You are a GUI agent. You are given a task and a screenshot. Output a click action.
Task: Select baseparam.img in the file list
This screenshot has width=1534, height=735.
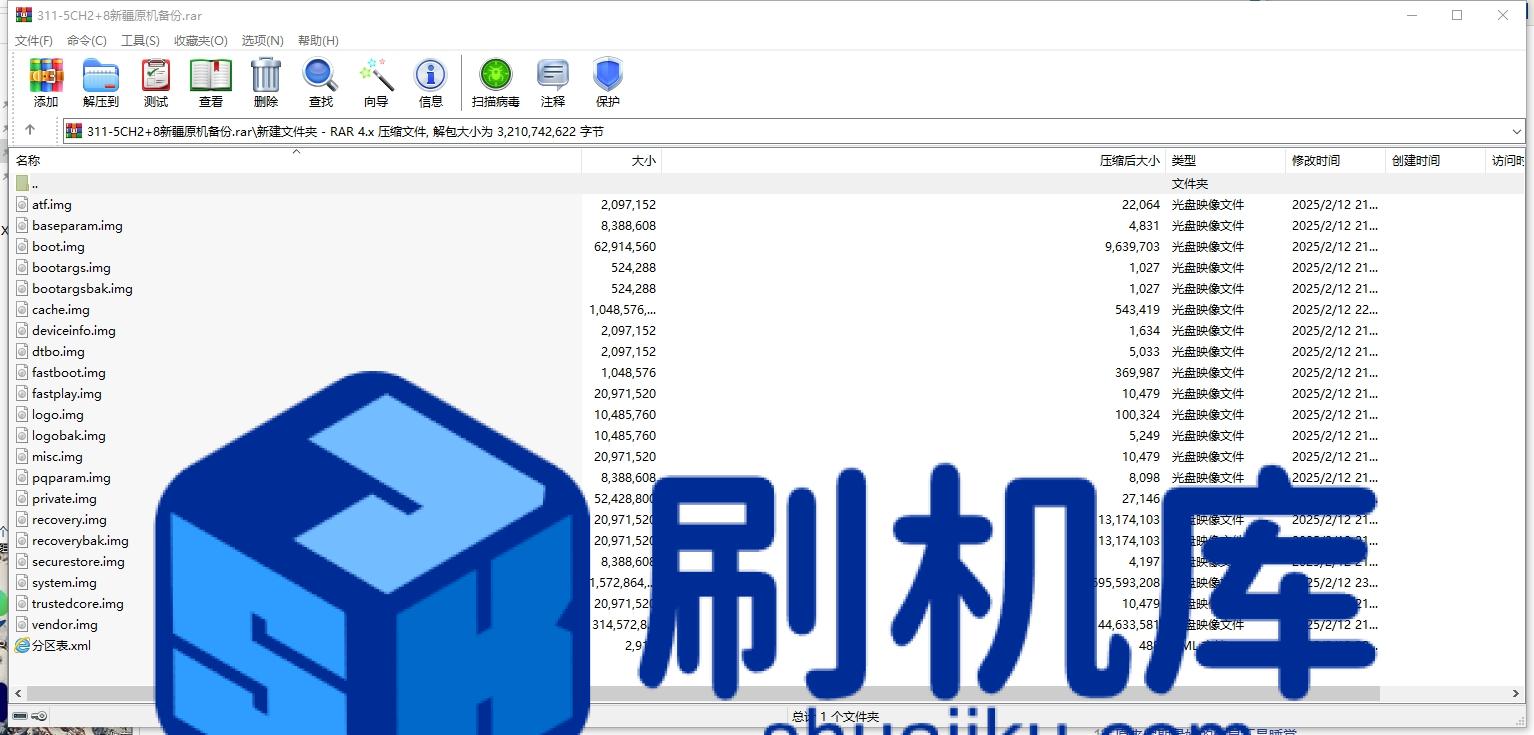click(77, 225)
